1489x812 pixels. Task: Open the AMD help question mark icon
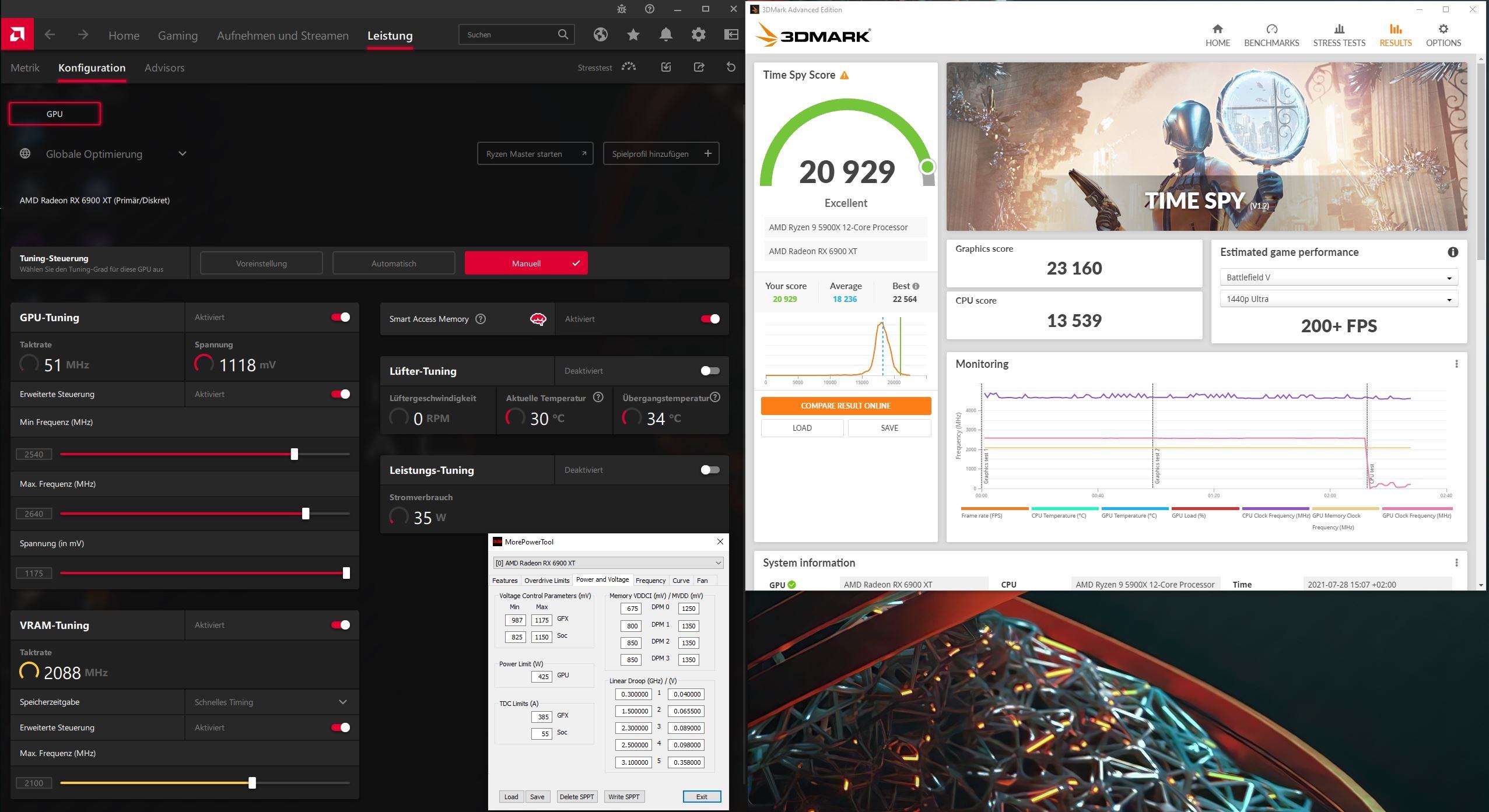pos(650,9)
